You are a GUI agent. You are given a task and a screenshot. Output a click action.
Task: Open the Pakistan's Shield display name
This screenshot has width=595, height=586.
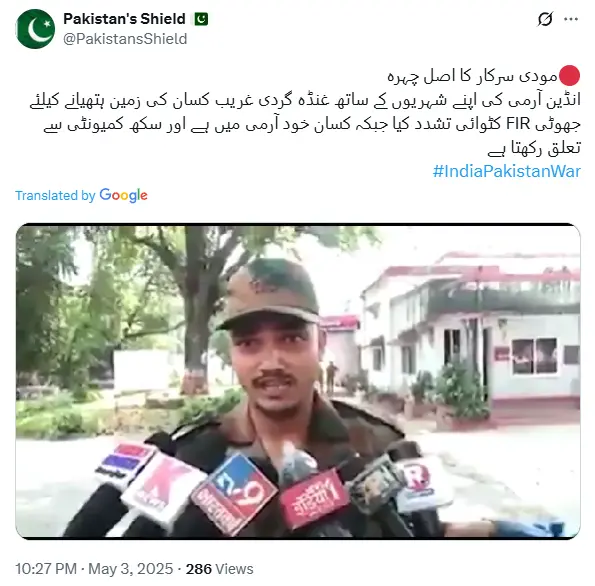(124, 19)
